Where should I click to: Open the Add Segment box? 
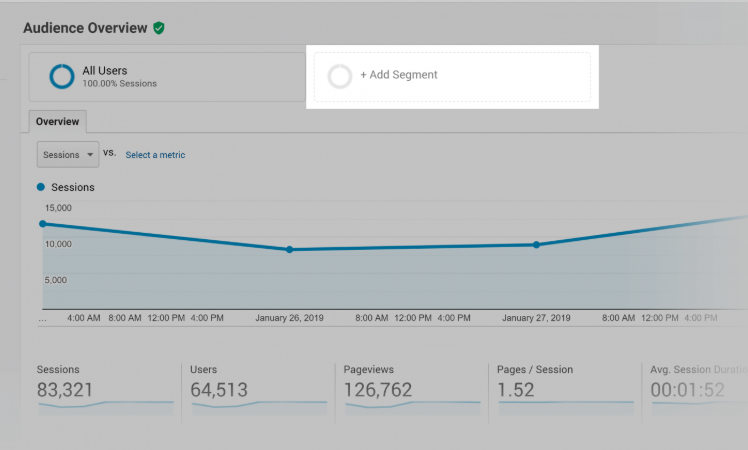(452, 77)
